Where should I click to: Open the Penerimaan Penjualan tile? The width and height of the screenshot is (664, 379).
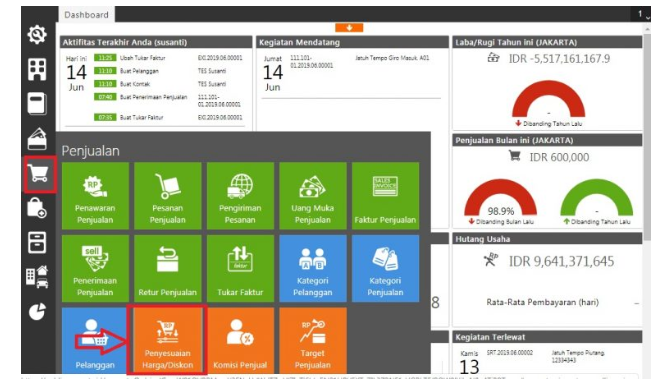[x=95, y=268]
